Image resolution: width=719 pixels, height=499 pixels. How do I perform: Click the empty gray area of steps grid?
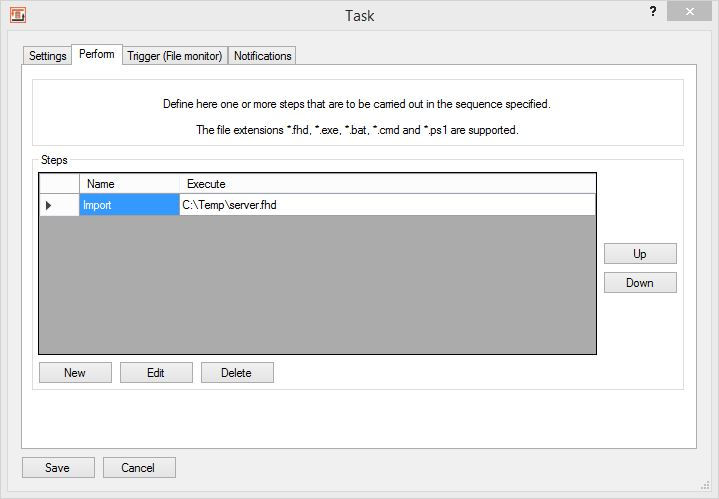click(x=317, y=285)
